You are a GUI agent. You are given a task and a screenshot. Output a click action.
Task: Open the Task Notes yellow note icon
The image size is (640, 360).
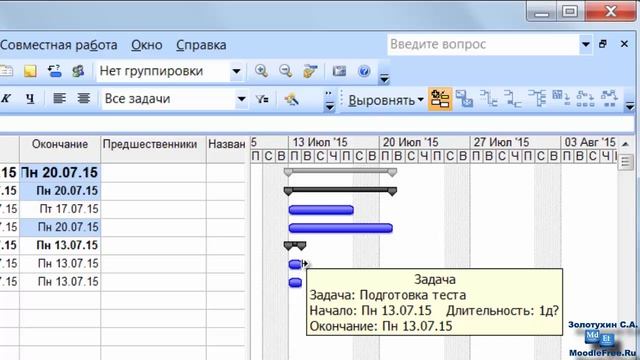coord(30,71)
